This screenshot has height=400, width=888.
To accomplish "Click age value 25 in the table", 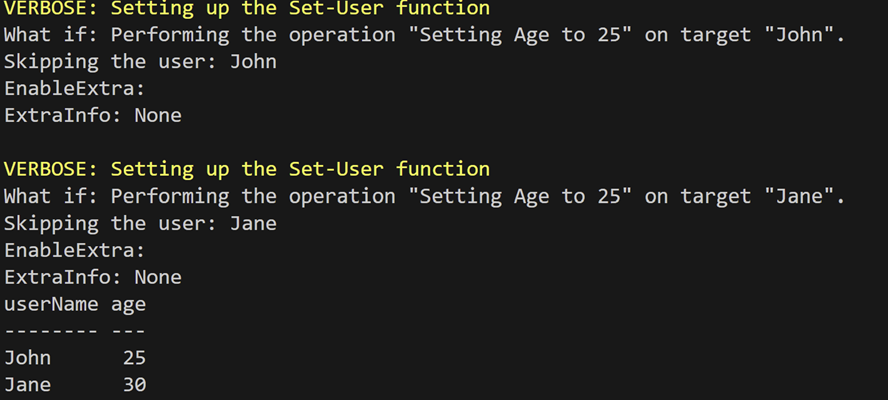I will (134, 357).
